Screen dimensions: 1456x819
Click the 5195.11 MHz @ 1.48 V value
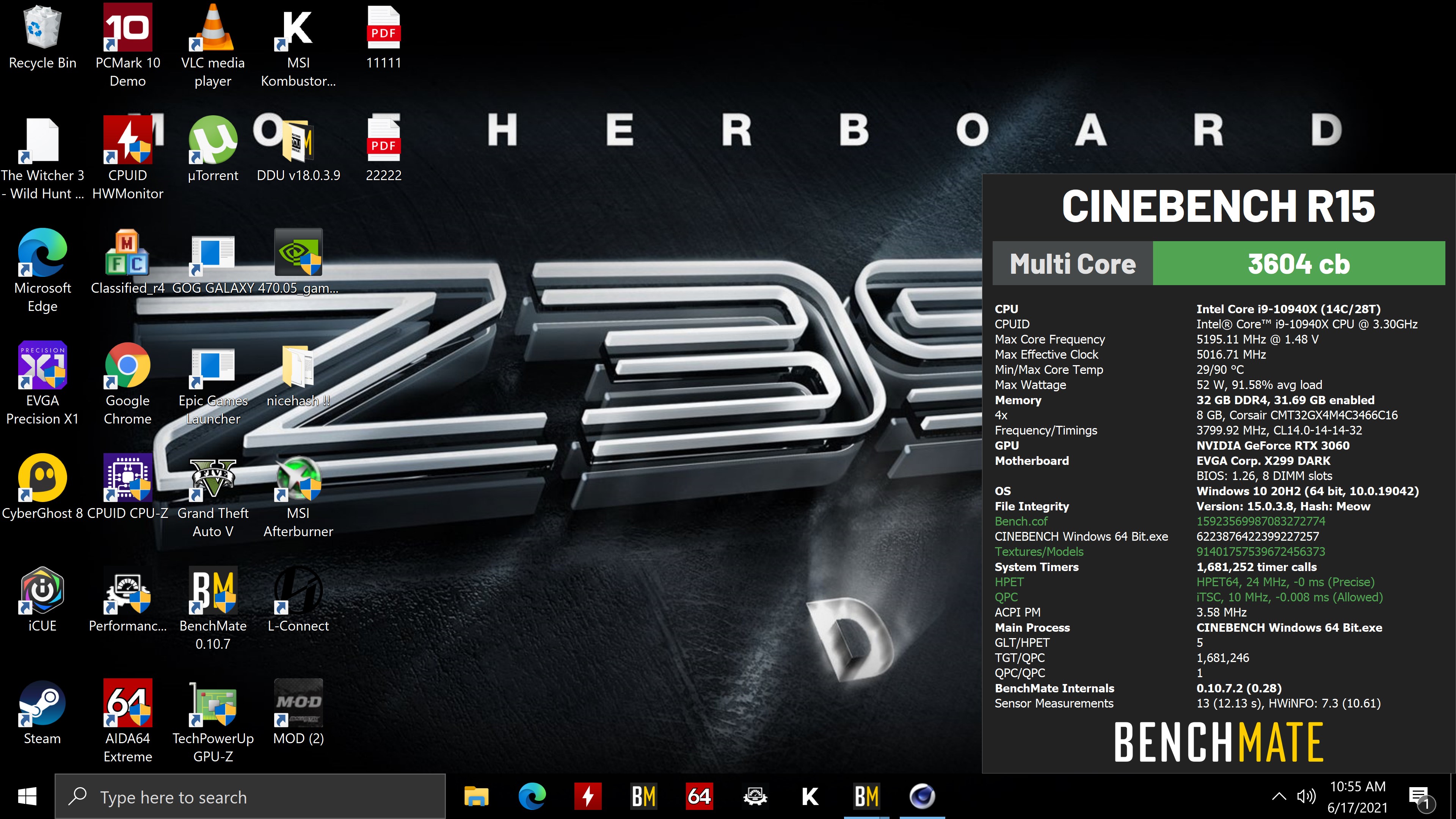1257,339
